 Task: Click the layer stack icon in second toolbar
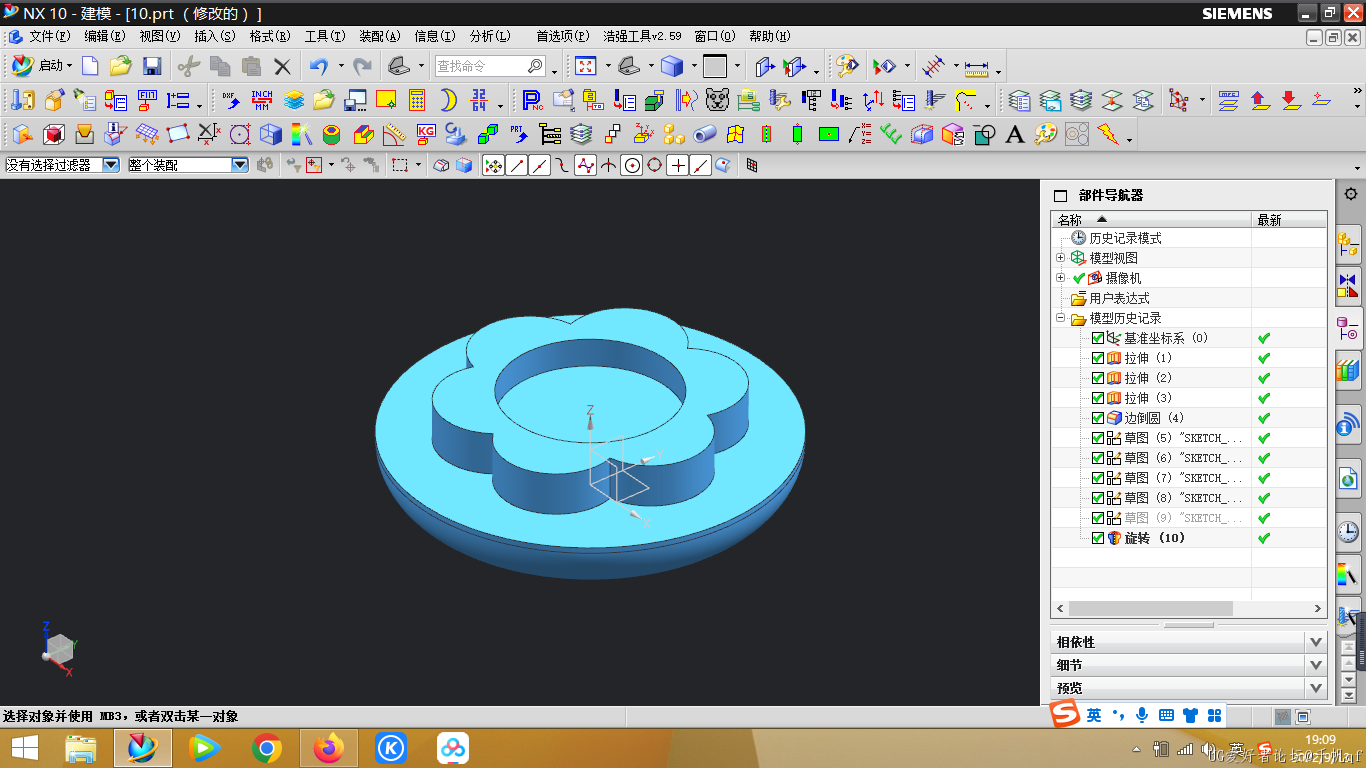293,100
